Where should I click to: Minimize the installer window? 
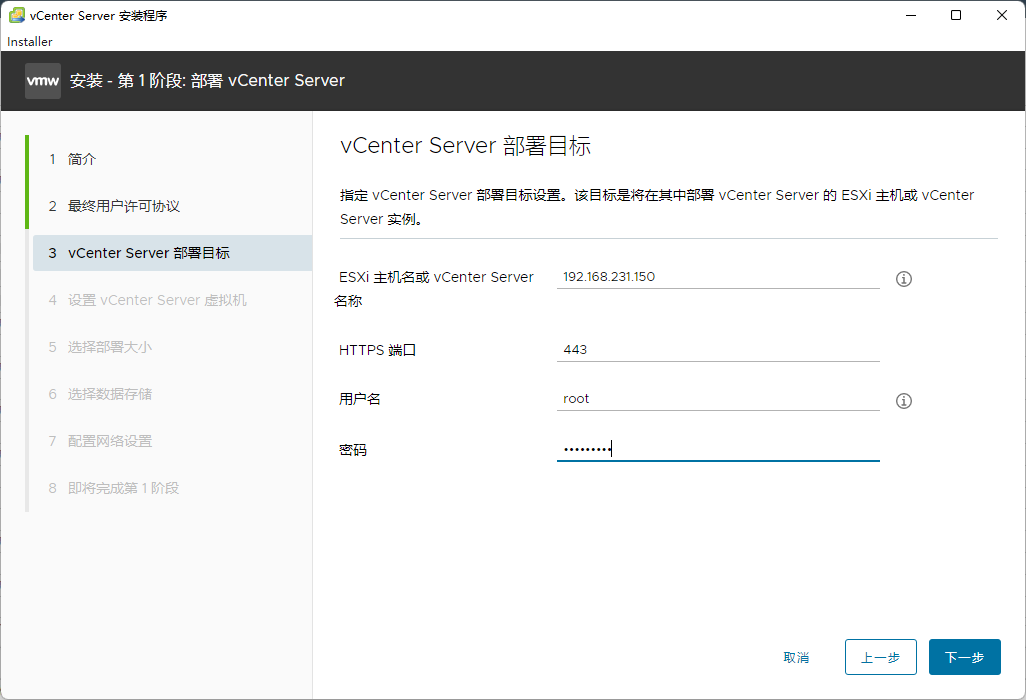pos(910,15)
